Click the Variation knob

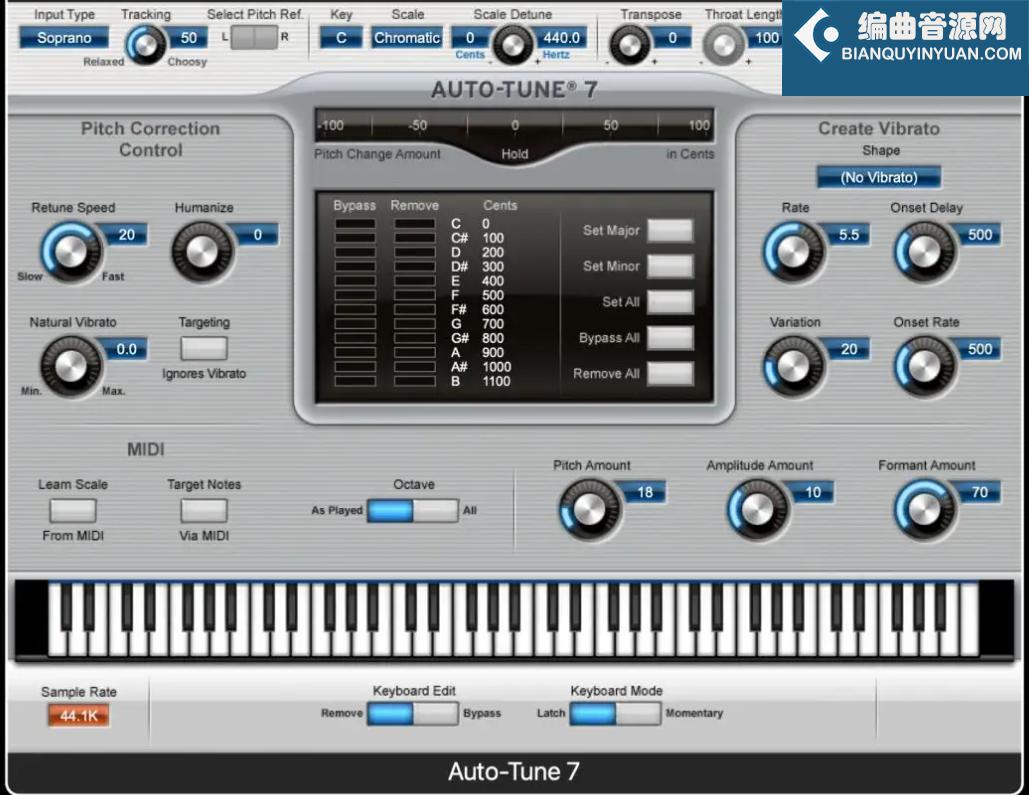(x=793, y=366)
